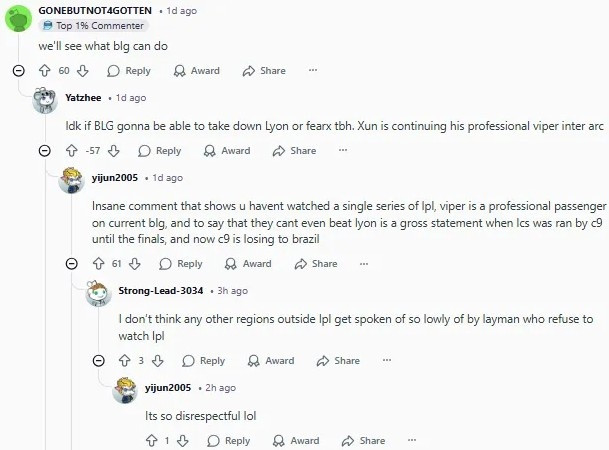Open Strong-Lead-3034's user profile link
The width and height of the screenshot is (609, 450).
tap(161, 290)
